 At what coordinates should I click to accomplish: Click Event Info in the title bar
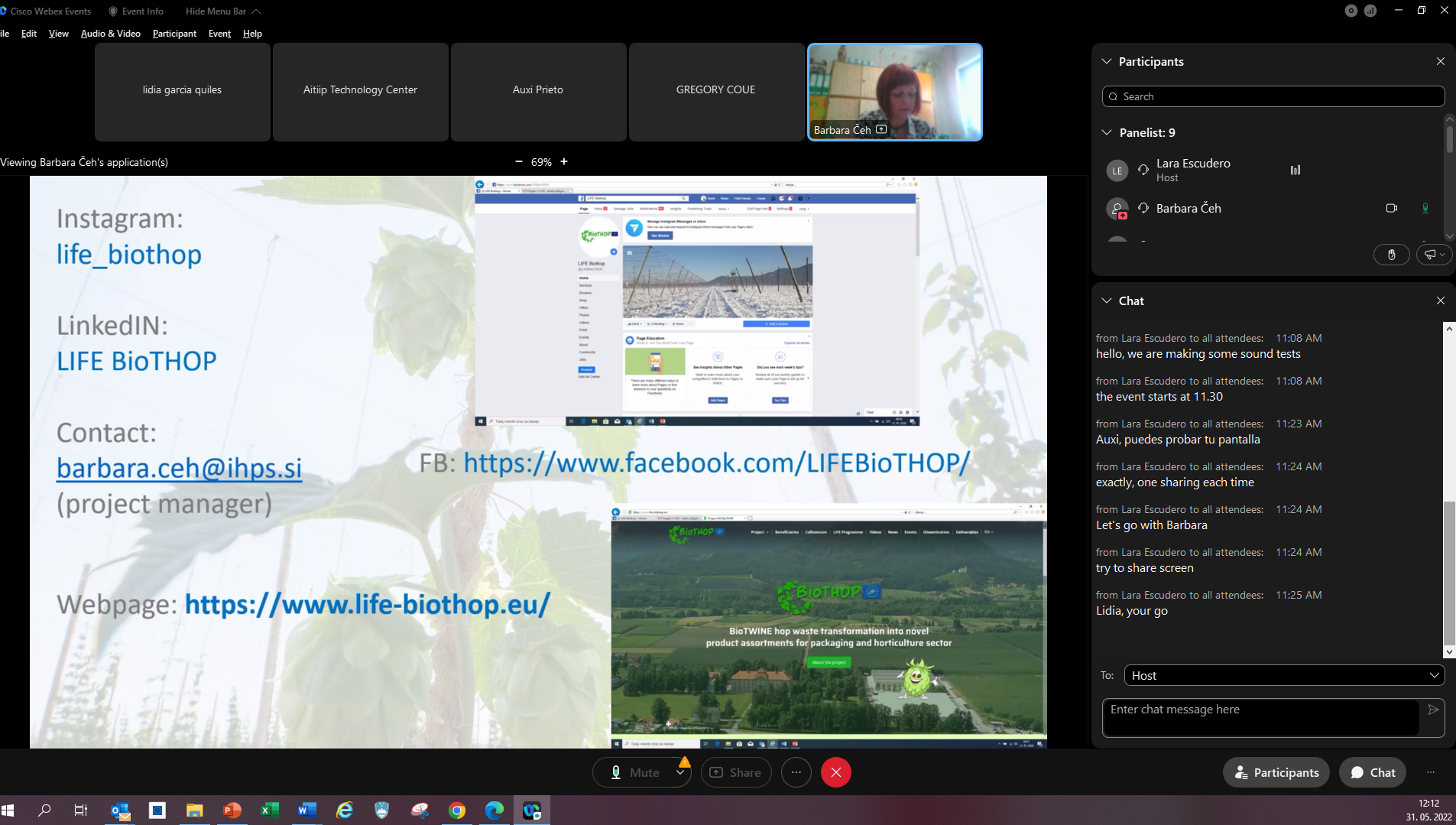pos(136,11)
